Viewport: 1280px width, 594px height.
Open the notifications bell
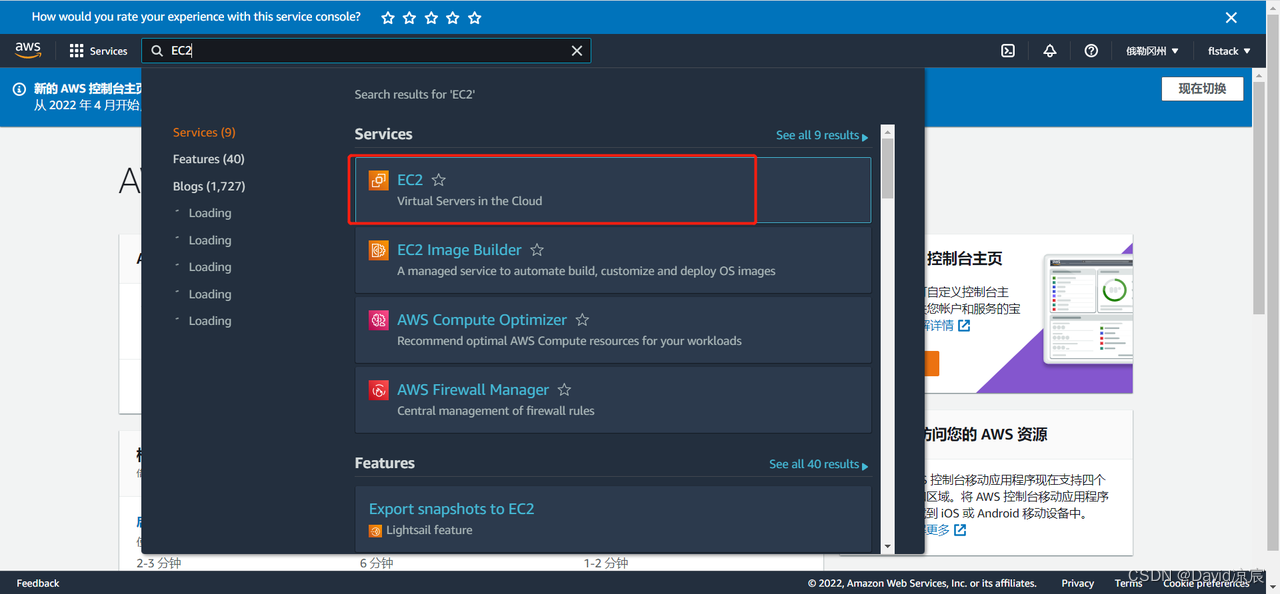[1050, 51]
